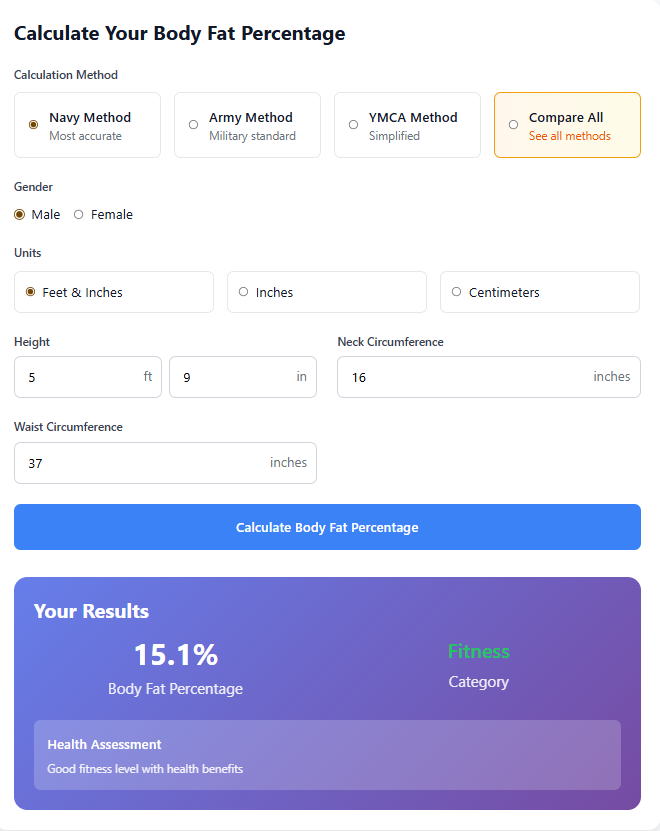Select the Inches unit option
This screenshot has height=831, width=660.
[326, 292]
